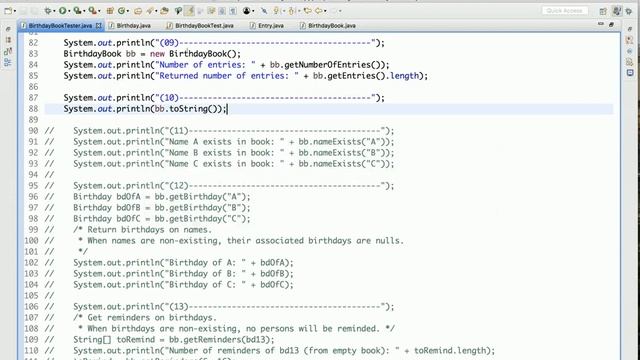Click the black circle profile toolbar icon

246,11
